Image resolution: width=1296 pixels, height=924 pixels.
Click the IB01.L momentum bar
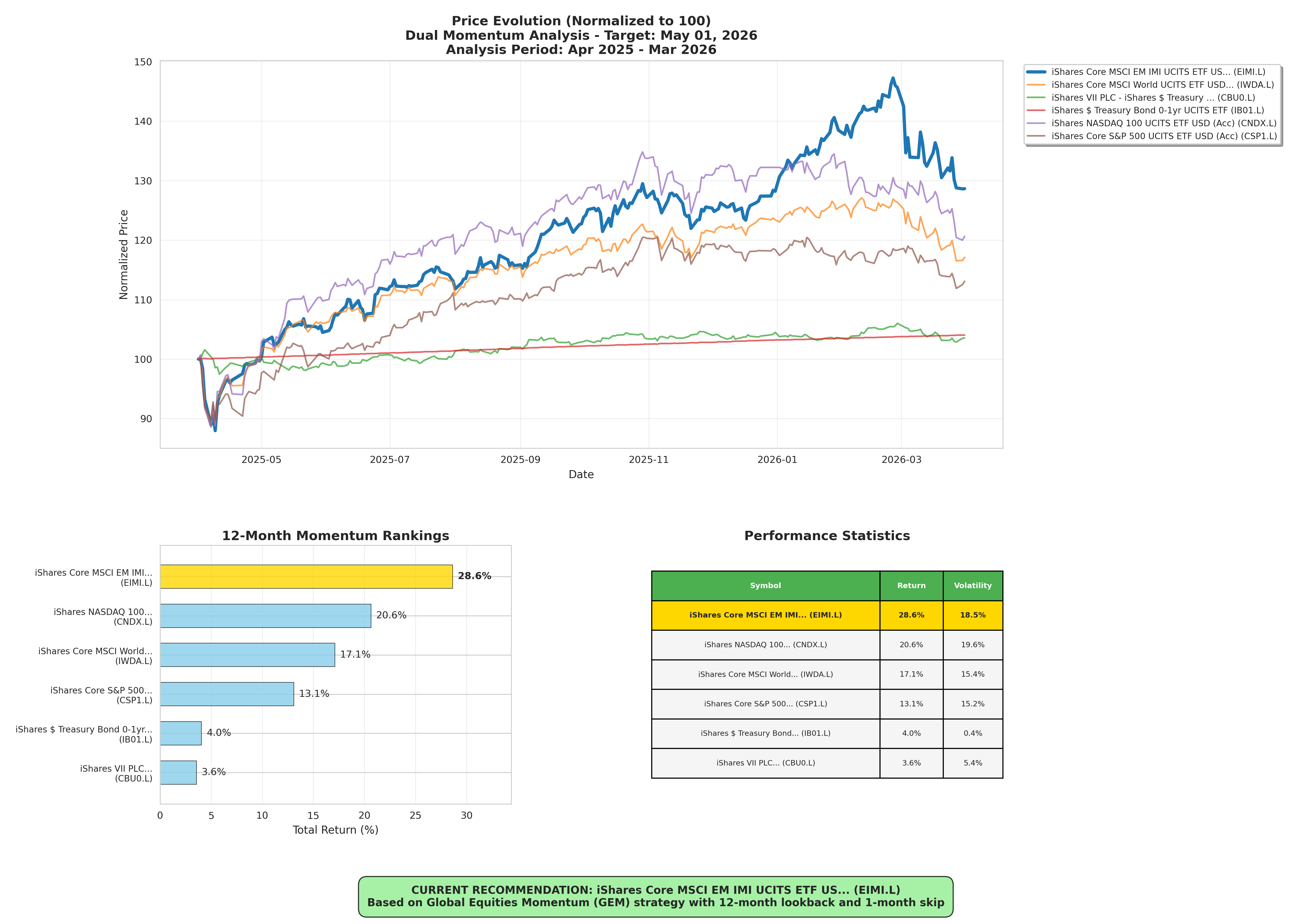(x=181, y=733)
